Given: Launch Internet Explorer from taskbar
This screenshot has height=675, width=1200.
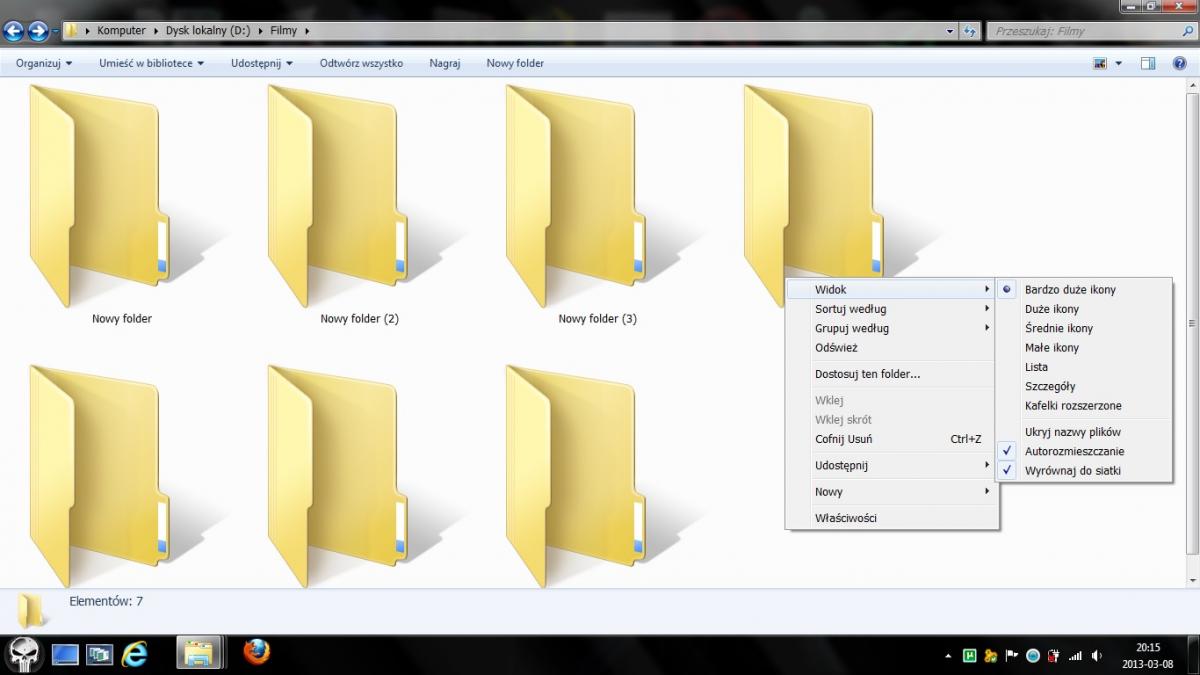Looking at the screenshot, I should click(134, 655).
